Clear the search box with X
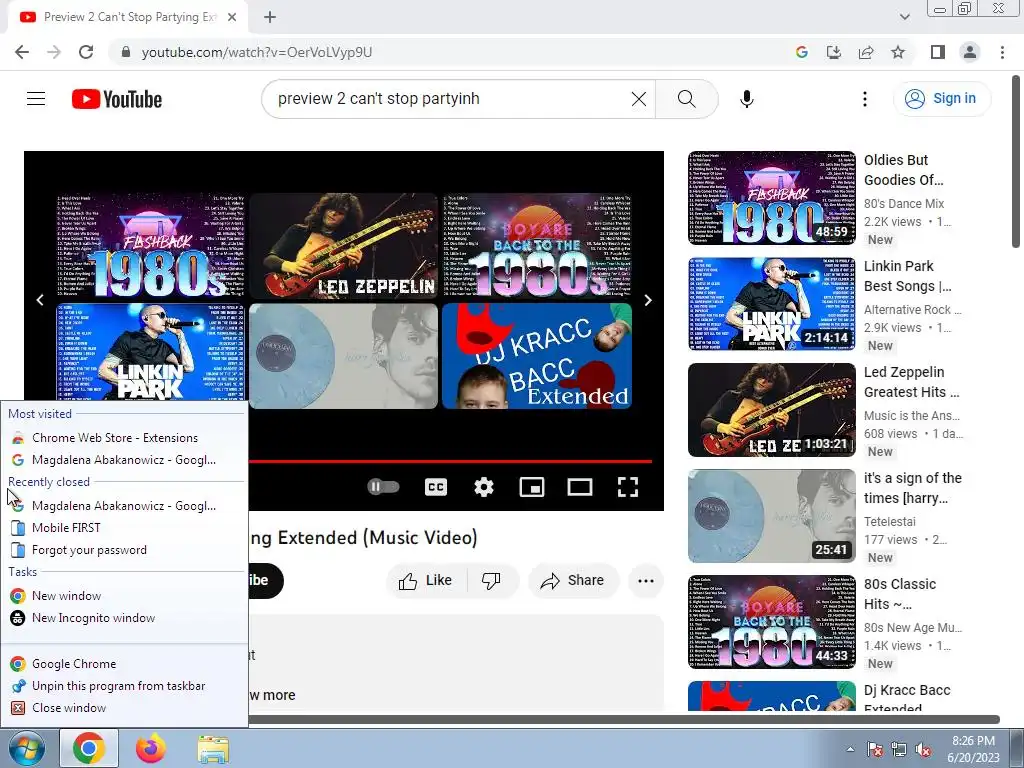Viewport: 1024px width, 768px height. (x=639, y=99)
